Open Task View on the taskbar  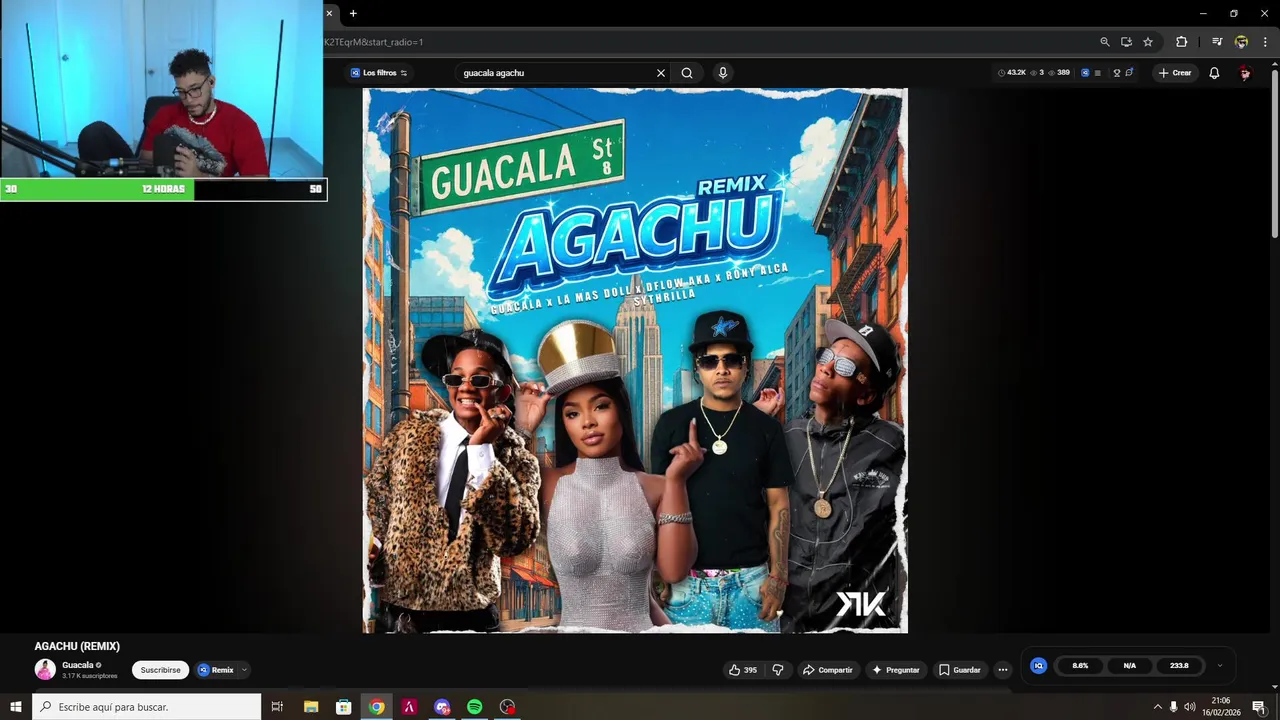pos(278,707)
